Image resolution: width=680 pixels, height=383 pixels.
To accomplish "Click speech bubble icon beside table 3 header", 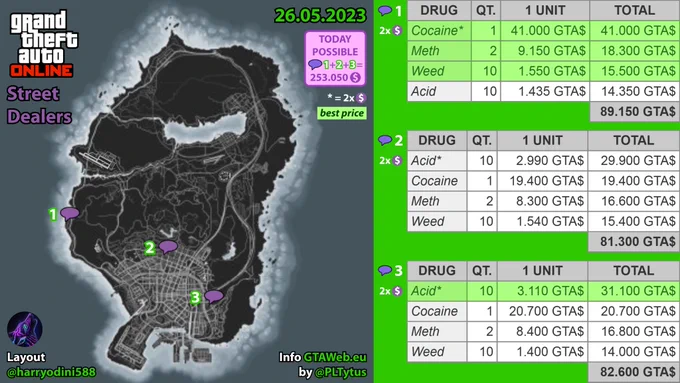I will click(x=385, y=270).
